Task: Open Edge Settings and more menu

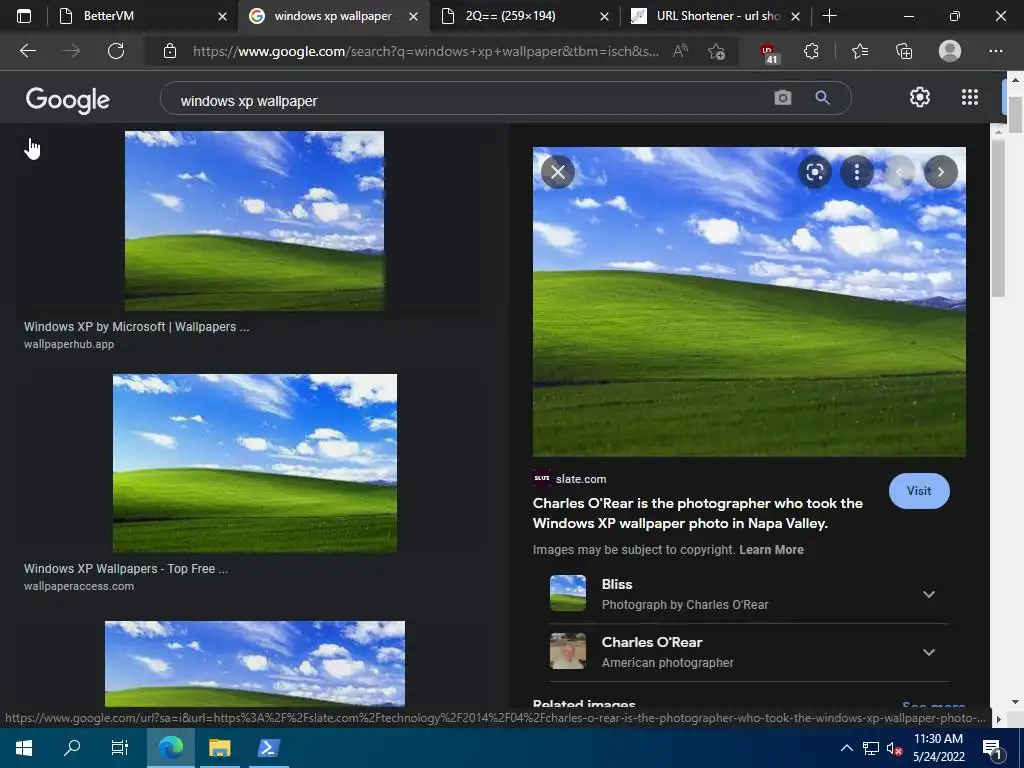Action: click(995, 51)
